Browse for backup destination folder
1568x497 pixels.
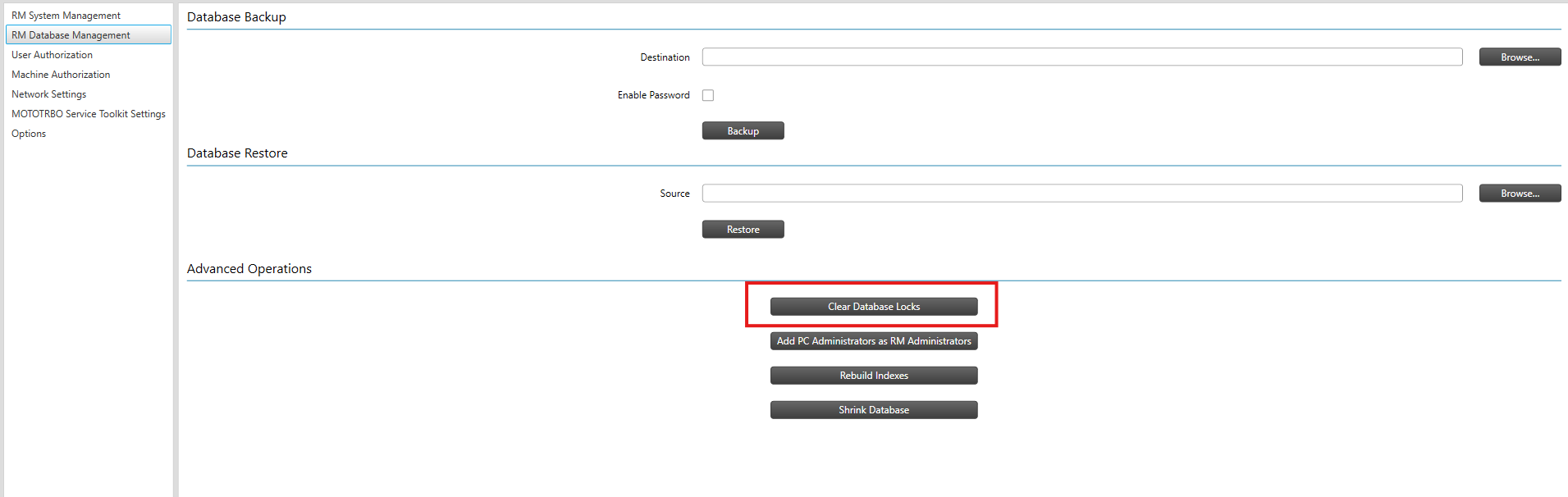[1520, 57]
